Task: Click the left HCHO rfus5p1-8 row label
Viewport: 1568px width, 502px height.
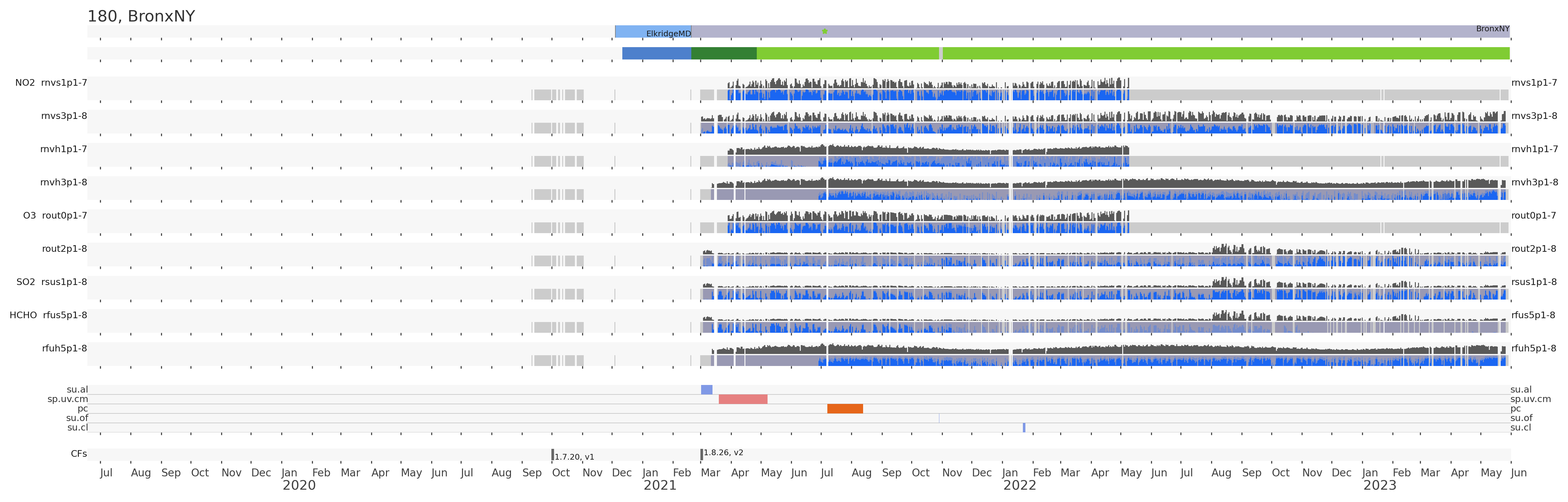Action: pyautogui.click(x=48, y=315)
